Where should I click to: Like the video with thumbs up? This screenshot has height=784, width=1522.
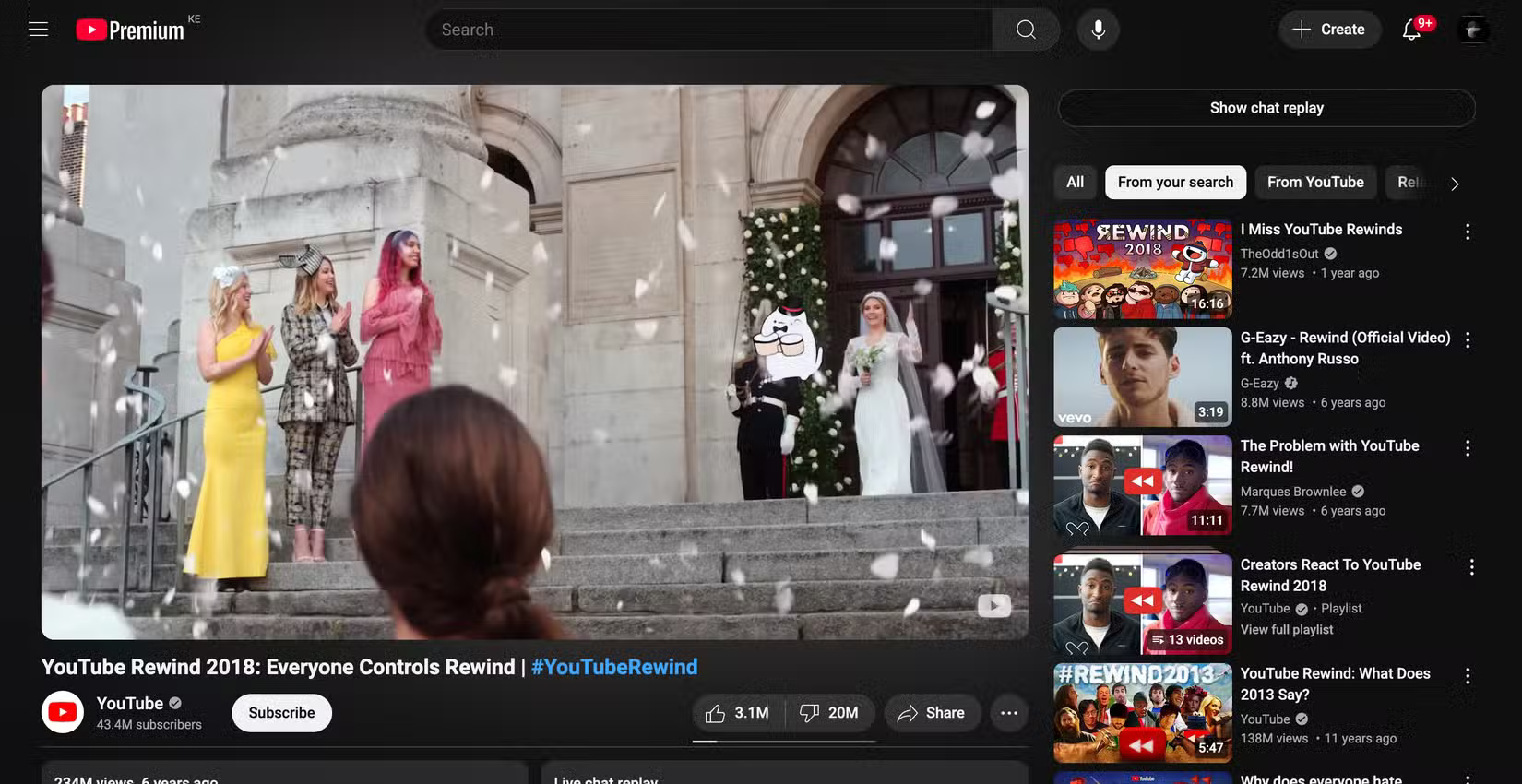[738, 713]
